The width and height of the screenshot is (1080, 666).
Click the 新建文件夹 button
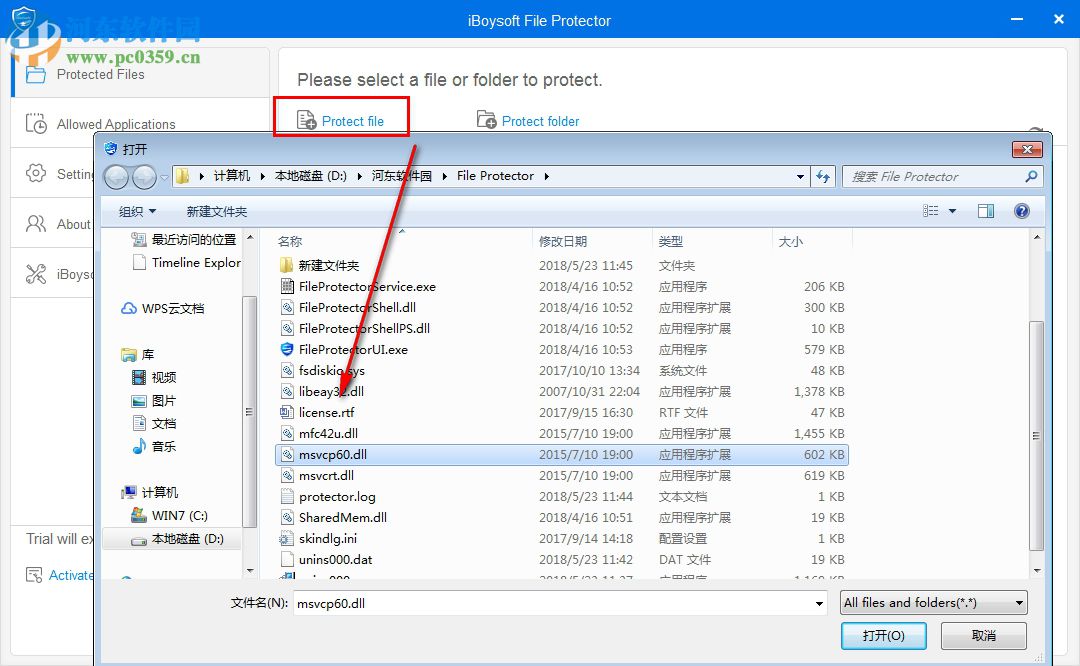pos(220,211)
